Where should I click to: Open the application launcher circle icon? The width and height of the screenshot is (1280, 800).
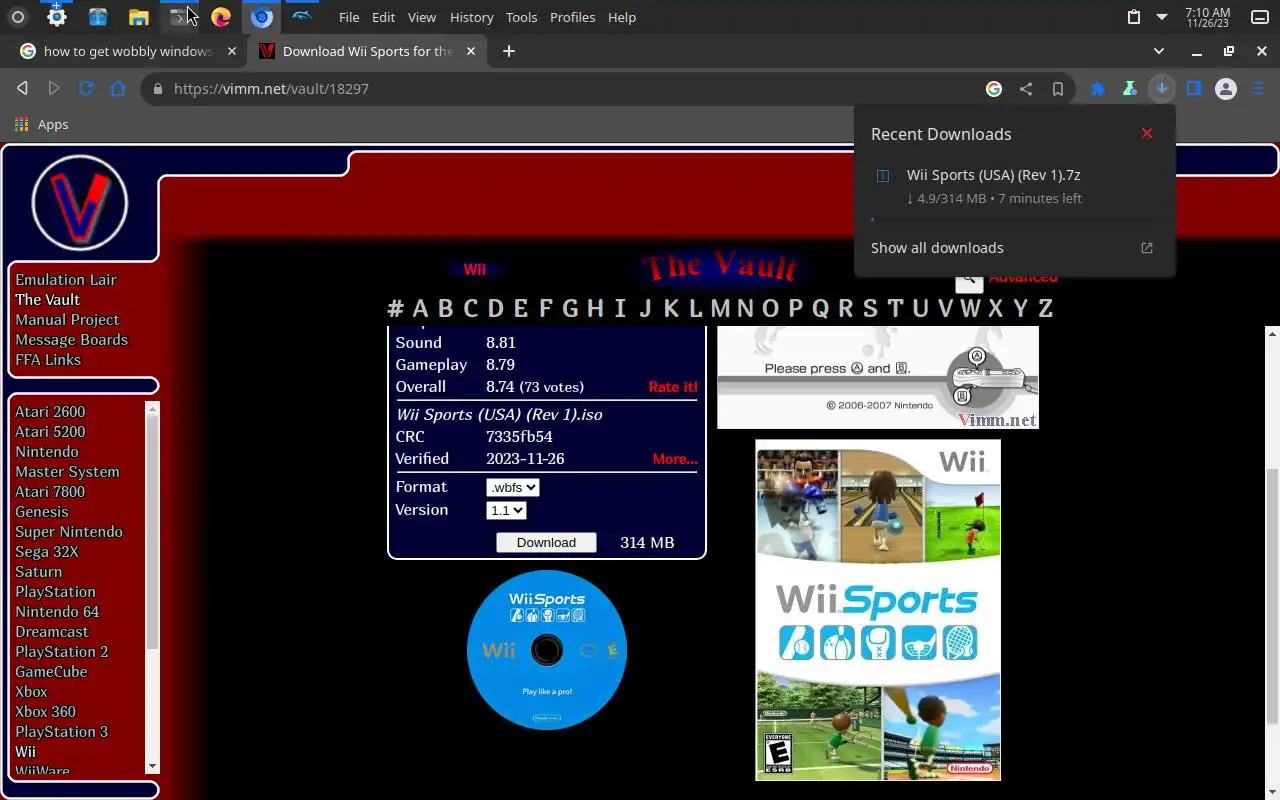[x=17, y=17]
